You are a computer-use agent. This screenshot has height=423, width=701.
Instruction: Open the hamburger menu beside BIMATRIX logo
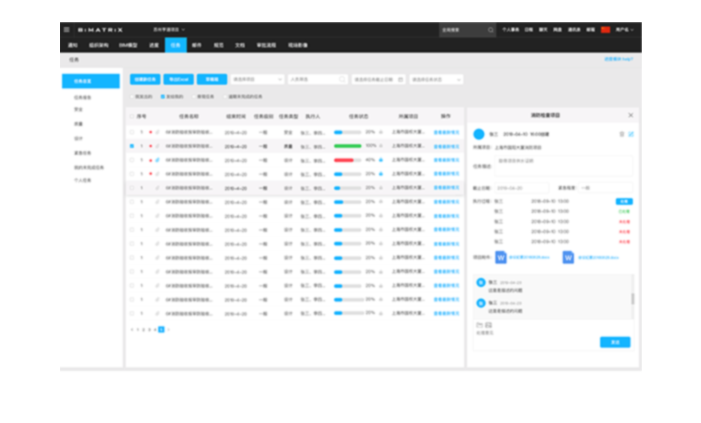[67, 30]
